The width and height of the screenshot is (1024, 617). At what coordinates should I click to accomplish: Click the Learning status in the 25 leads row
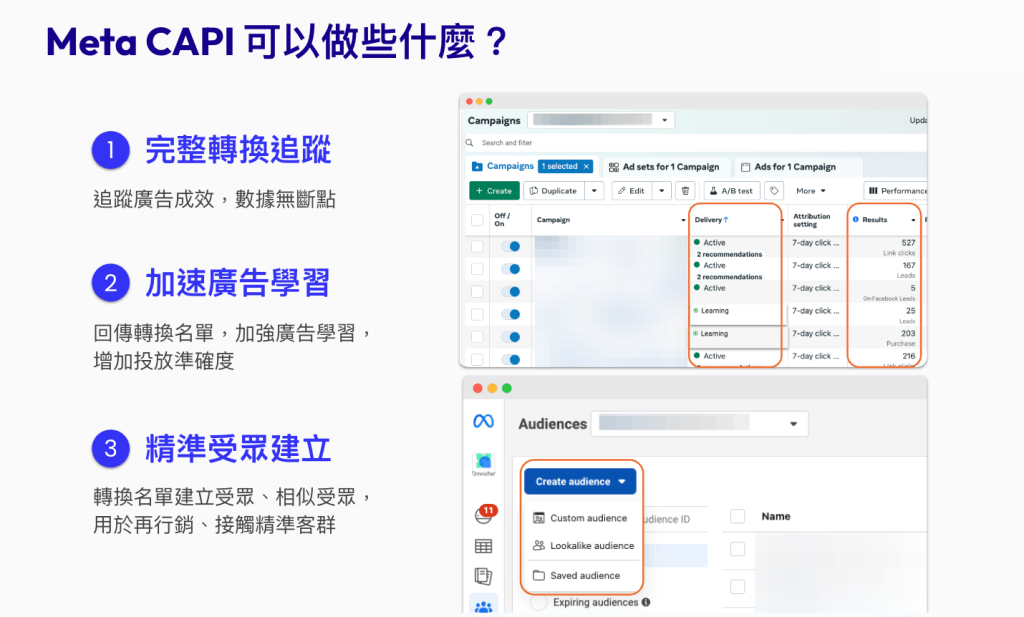tap(714, 311)
